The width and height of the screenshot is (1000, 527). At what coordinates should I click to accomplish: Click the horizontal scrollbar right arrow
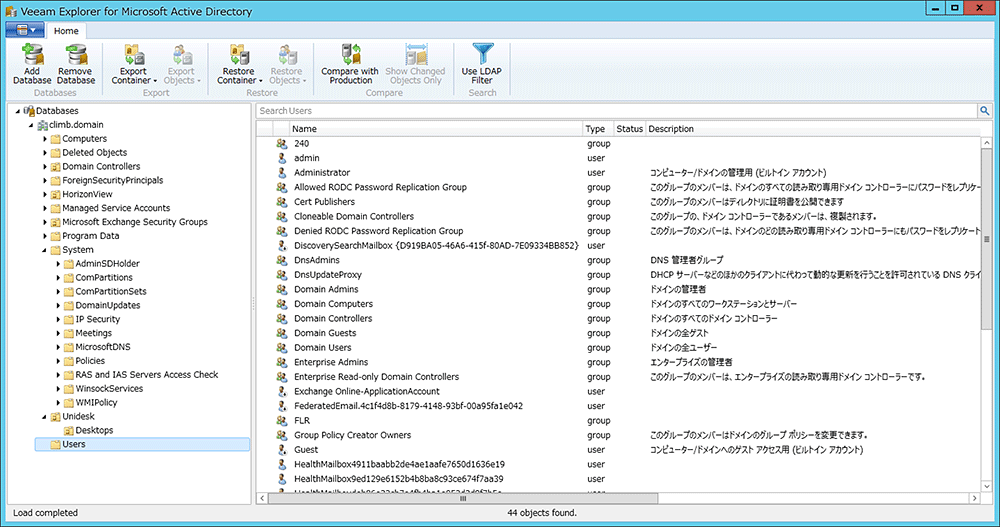(x=974, y=498)
